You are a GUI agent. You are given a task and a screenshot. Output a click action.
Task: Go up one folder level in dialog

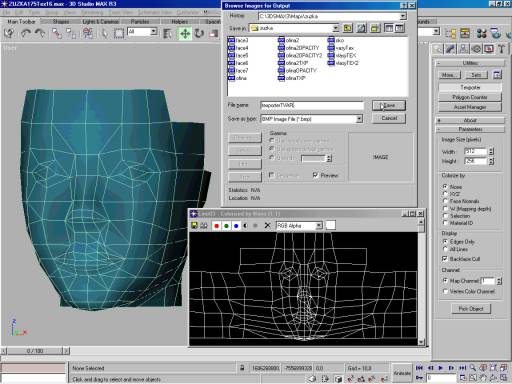pos(347,28)
